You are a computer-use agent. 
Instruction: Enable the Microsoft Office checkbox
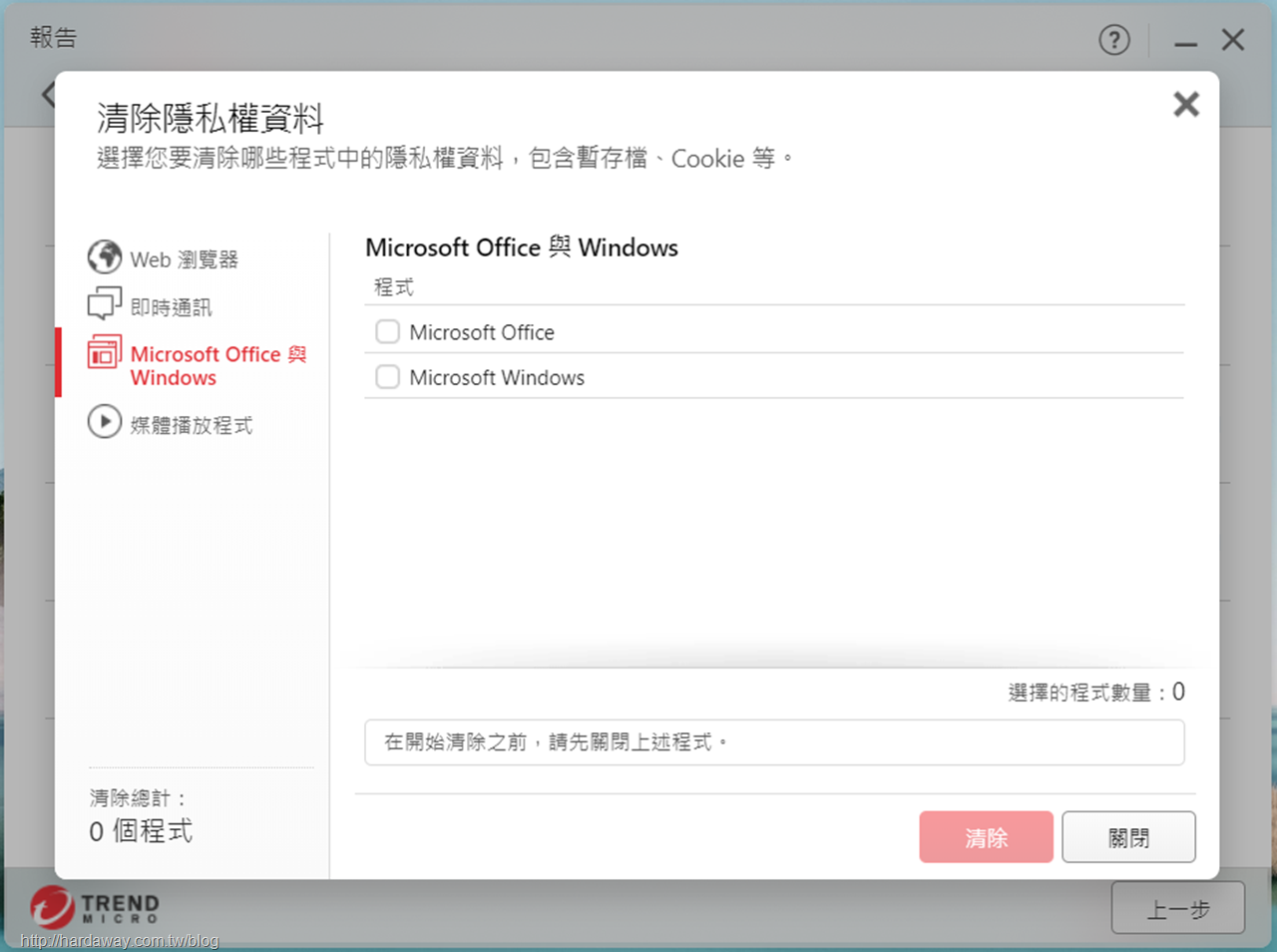[x=387, y=331]
